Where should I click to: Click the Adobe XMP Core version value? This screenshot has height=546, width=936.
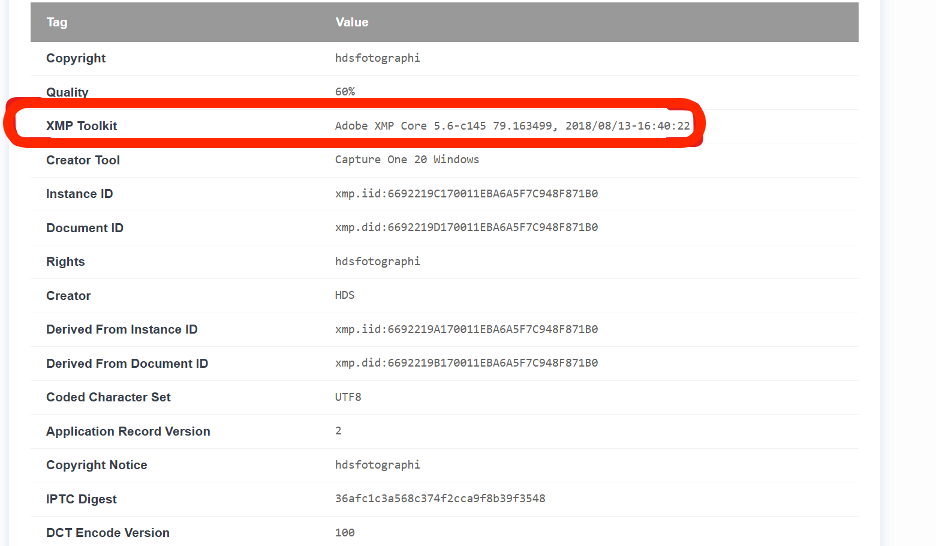pyautogui.click(x=512, y=126)
